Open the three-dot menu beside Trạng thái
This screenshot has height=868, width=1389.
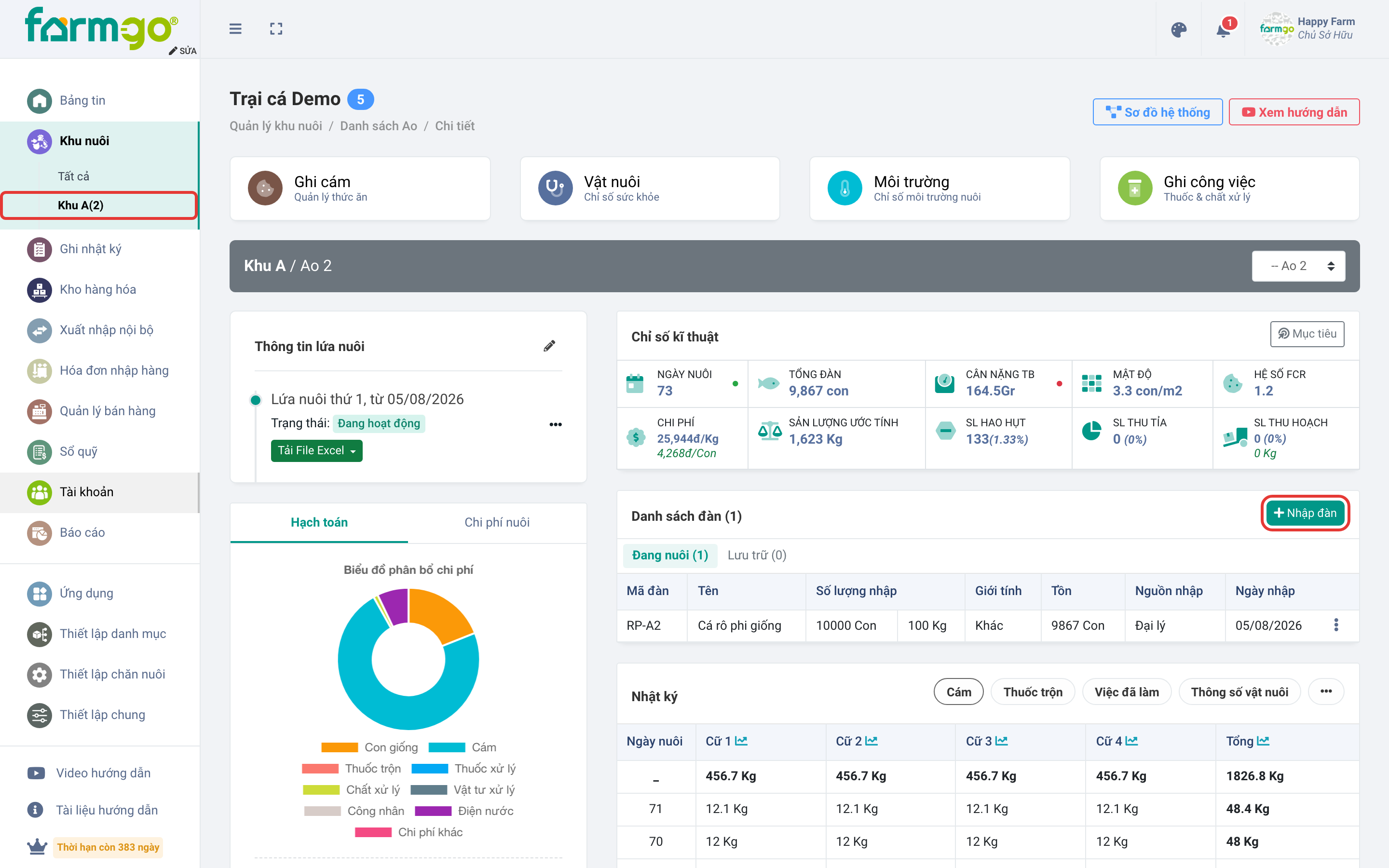pyautogui.click(x=556, y=424)
